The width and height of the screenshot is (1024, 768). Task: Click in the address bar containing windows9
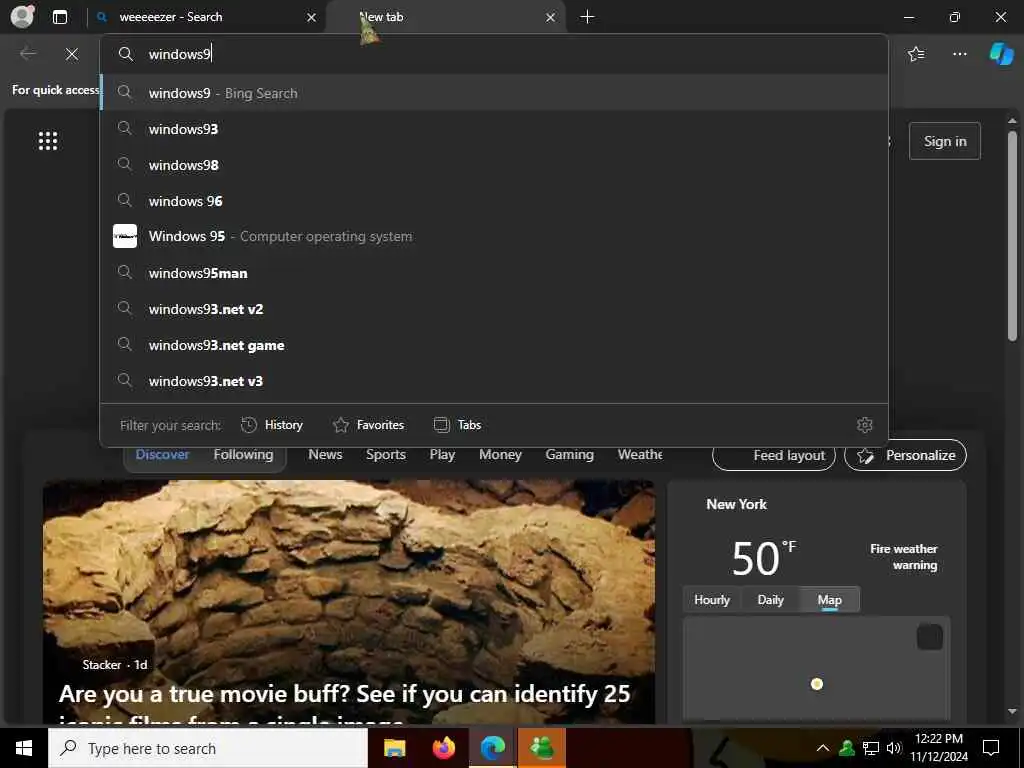tap(494, 54)
